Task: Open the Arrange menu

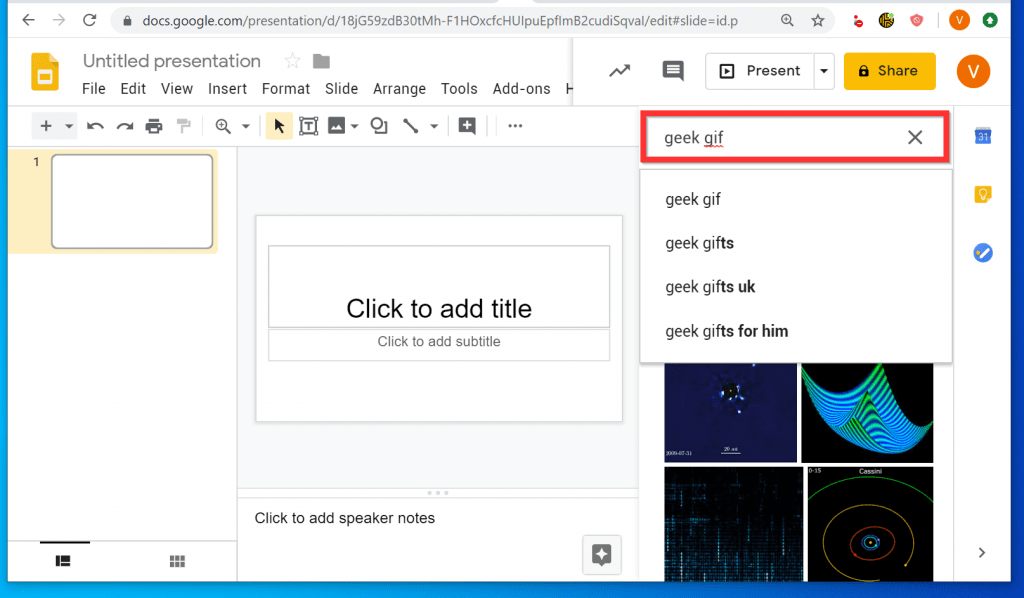Action: coord(399,89)
